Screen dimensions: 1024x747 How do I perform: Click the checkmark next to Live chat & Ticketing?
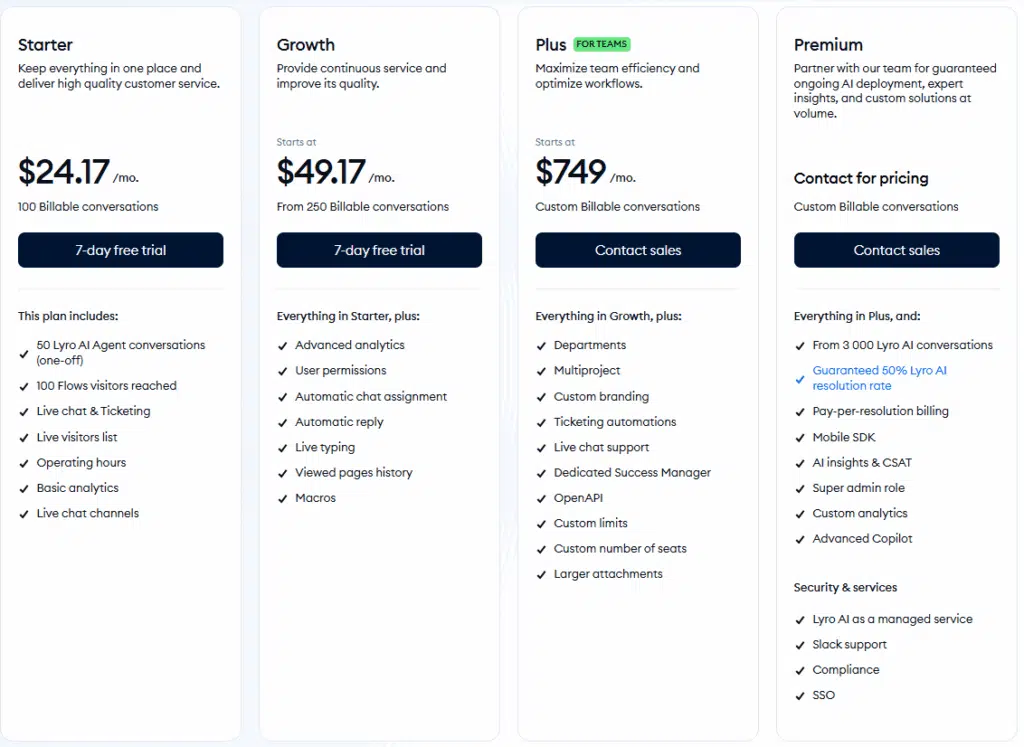coord(23,411)
